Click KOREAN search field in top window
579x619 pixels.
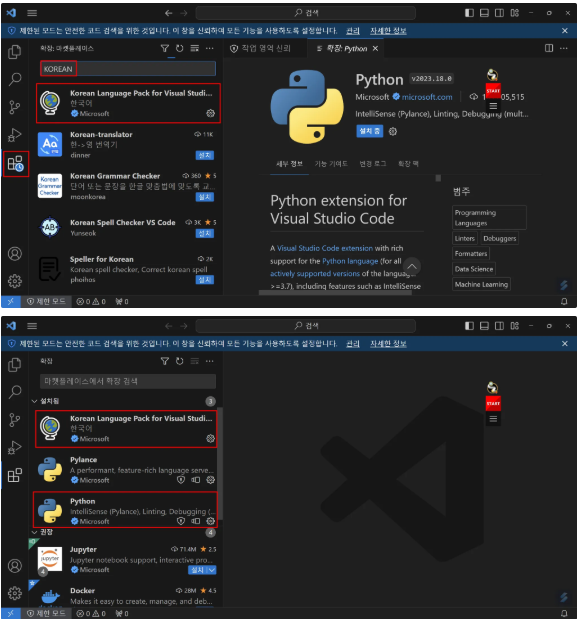click(x=128, y=69)
